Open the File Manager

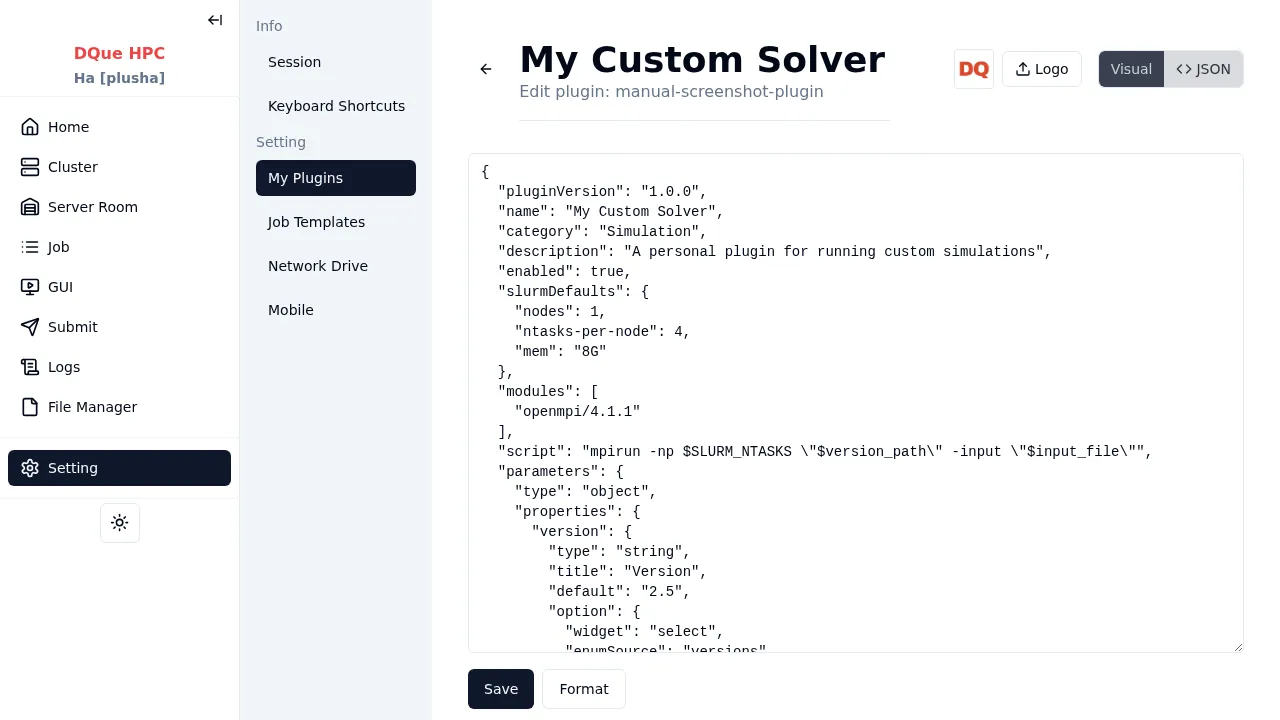click(x=92, y=407)
